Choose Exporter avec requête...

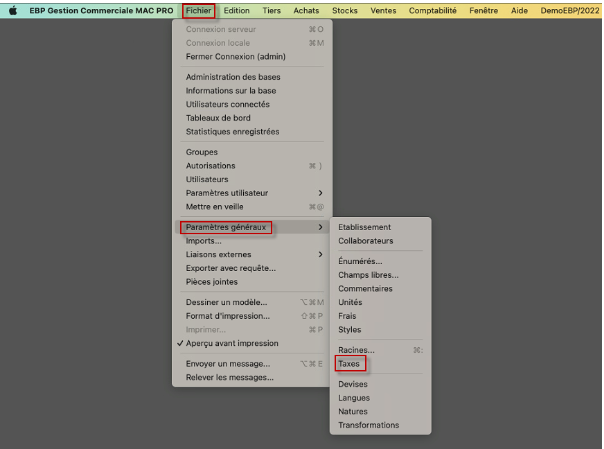[x=252, y=268]
